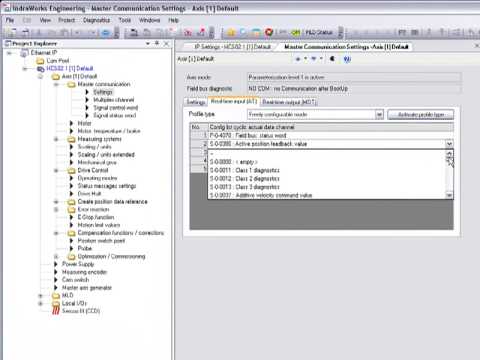
Task: Open Status messages settings tree item
Action: [107, 186]
